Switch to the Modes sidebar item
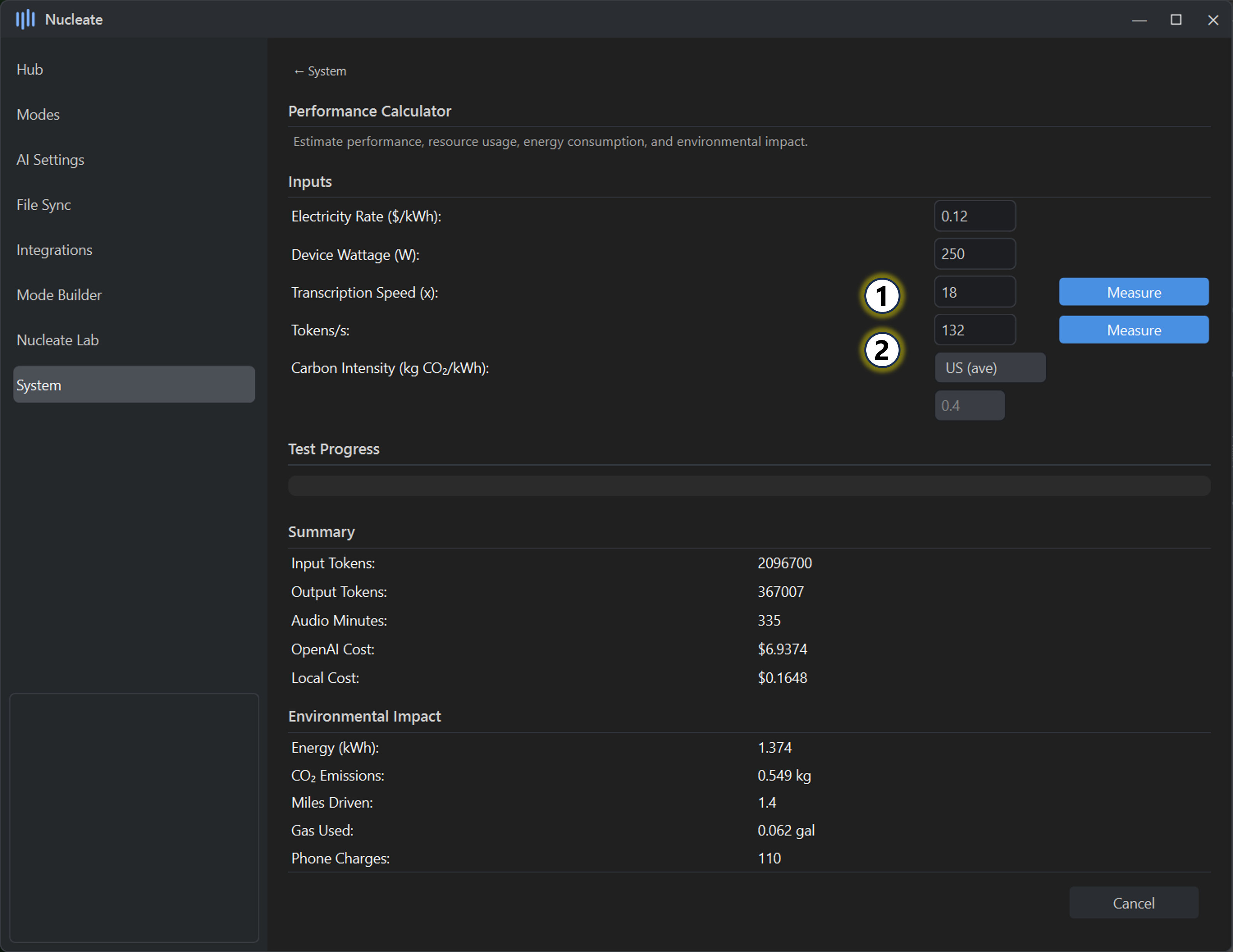This screenshot has width=1233, height=952. 38,115
